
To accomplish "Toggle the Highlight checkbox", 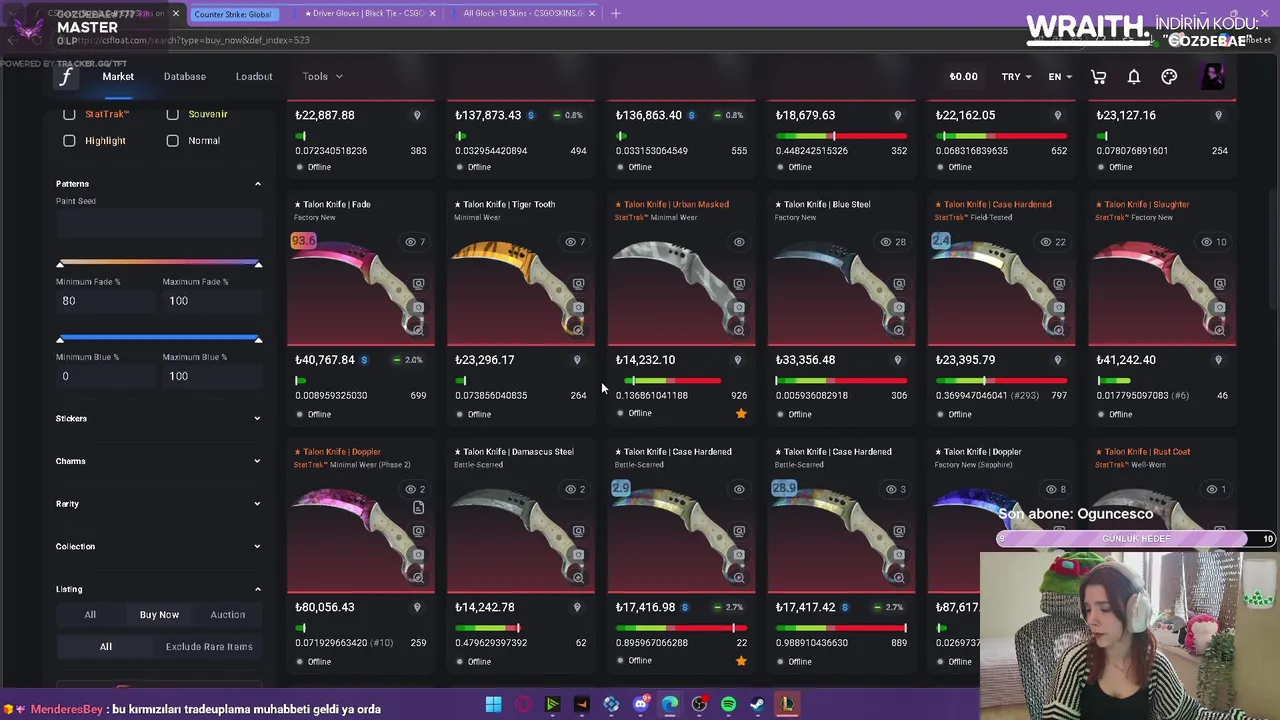I will [69, 141].
